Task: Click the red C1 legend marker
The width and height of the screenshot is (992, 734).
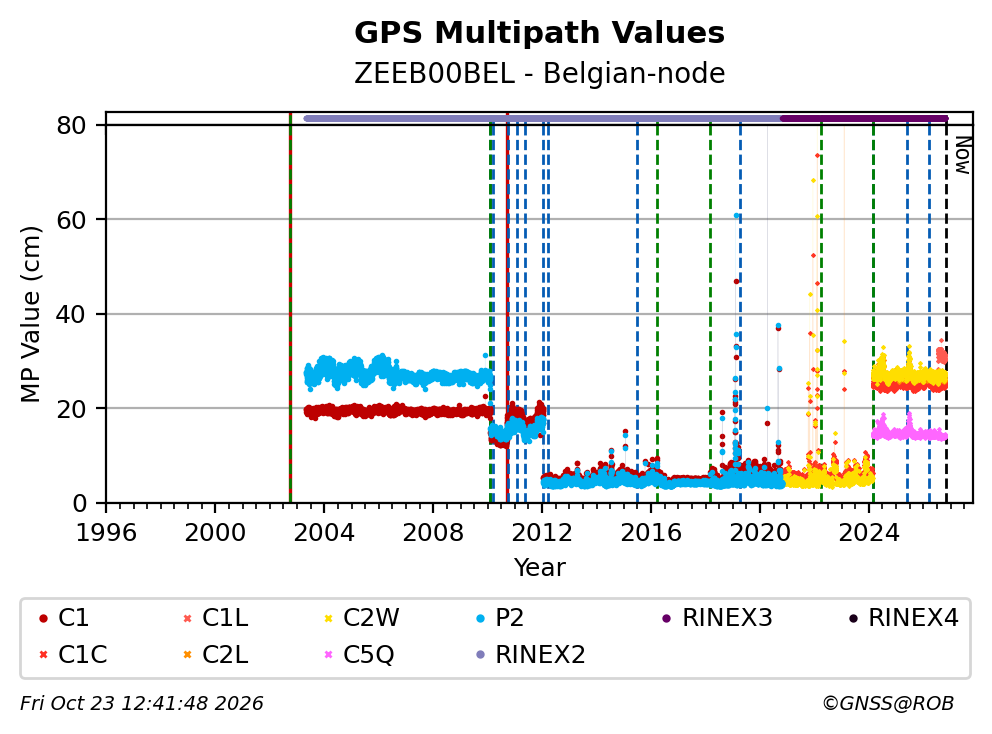Action: (x=43, y=618)
